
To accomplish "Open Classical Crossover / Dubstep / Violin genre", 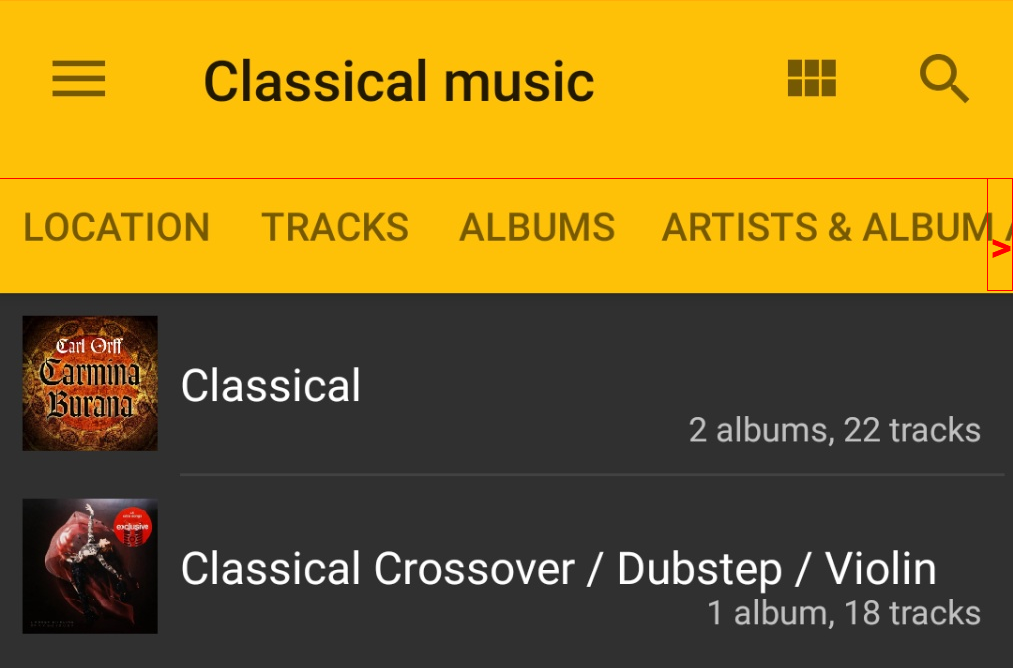I will click(558, 569).
